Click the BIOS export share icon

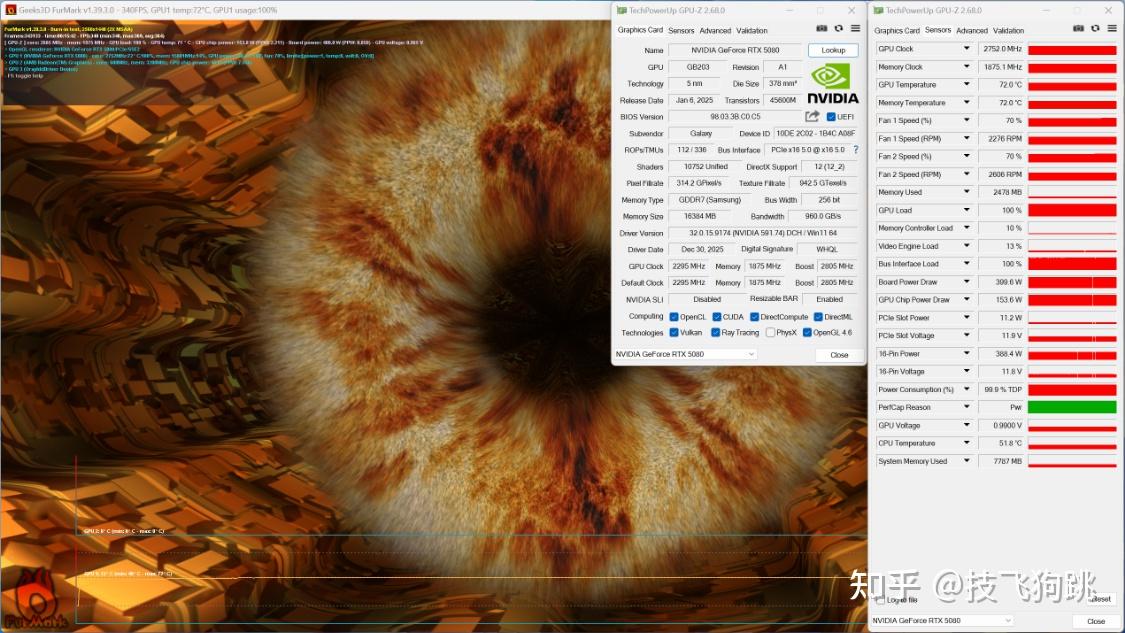(812, 116)
